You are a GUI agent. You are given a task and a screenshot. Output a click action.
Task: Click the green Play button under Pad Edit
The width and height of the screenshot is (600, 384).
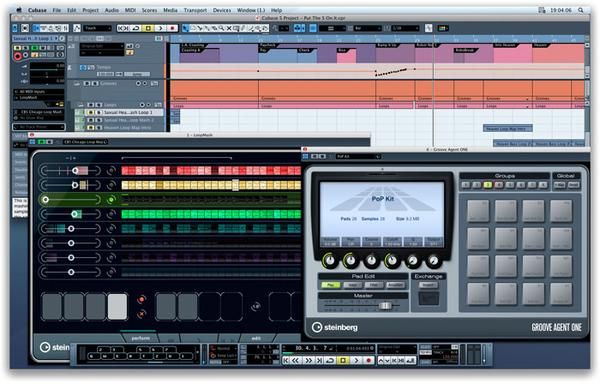point(331,285)
